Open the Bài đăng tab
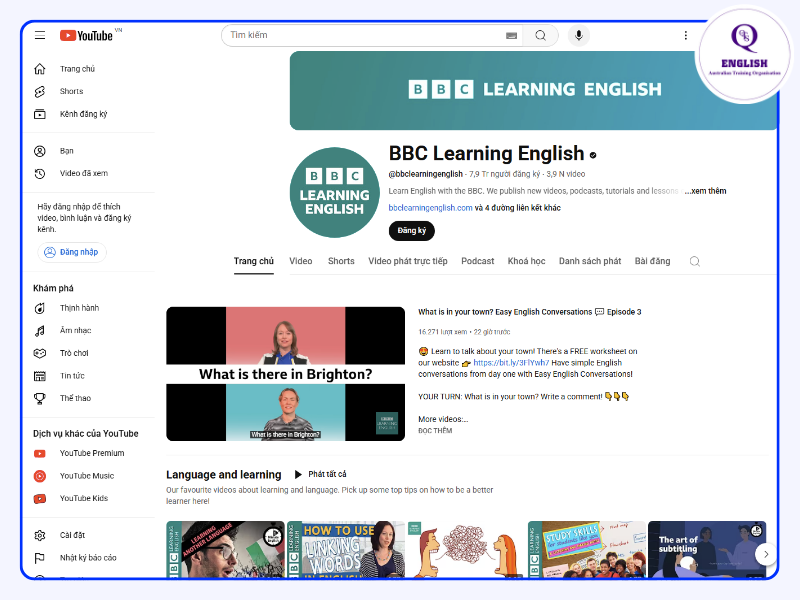This screenshot has height=600, width=800. coord(652,261)
